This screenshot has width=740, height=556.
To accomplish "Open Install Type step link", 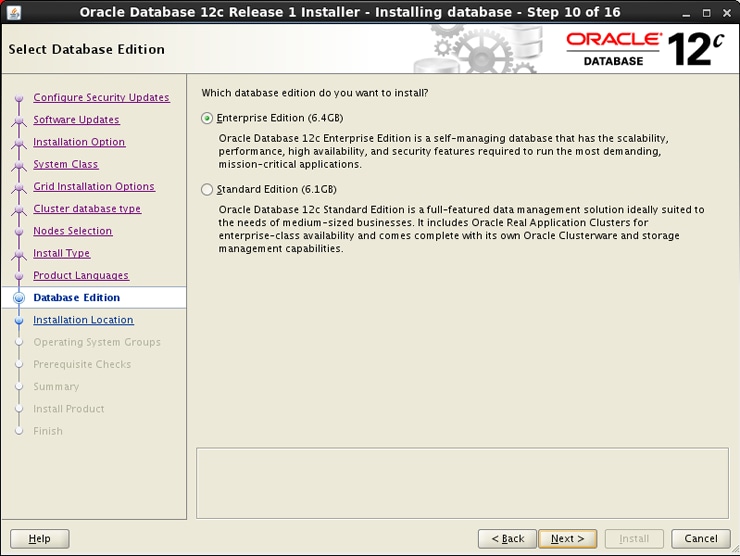I will click(61, 253).
